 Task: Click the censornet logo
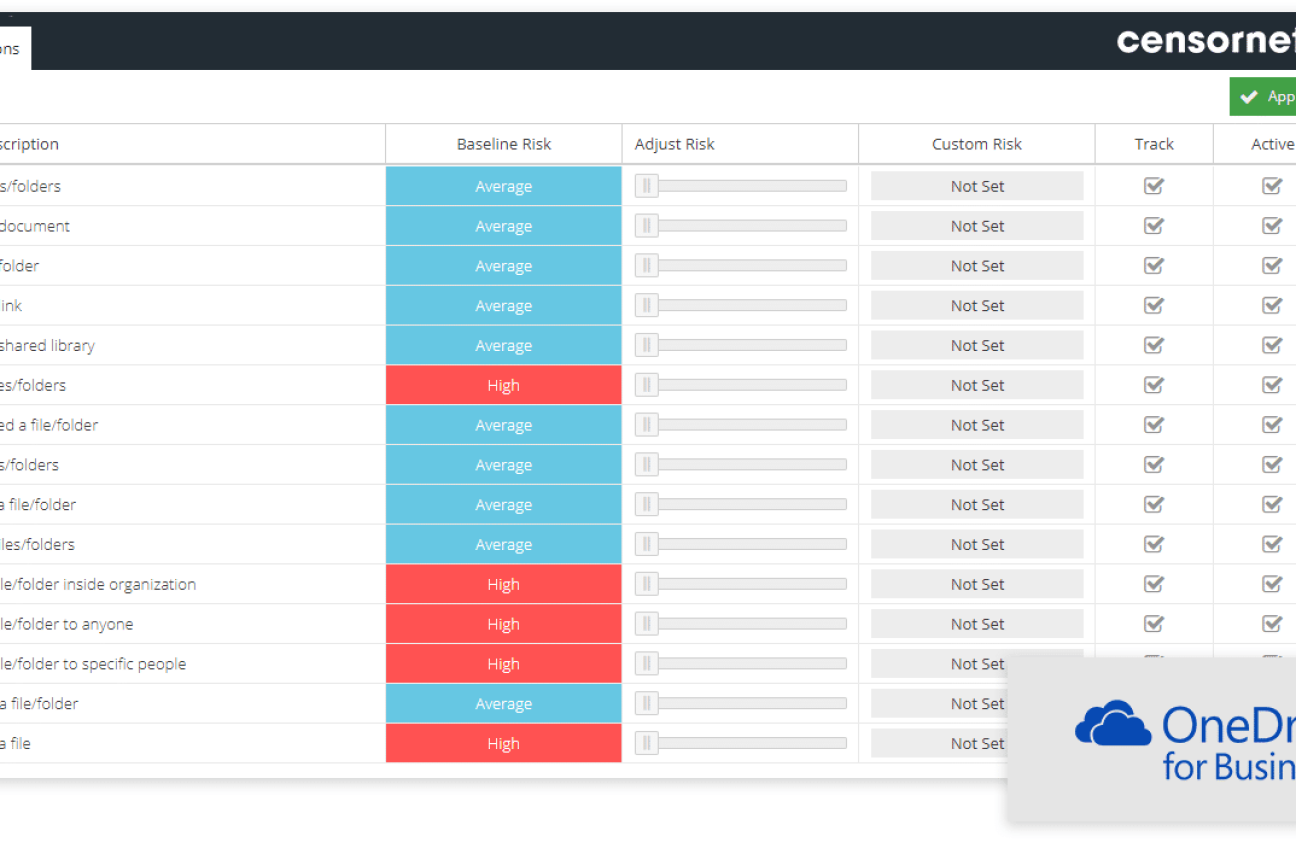[x=1206, y=40]
